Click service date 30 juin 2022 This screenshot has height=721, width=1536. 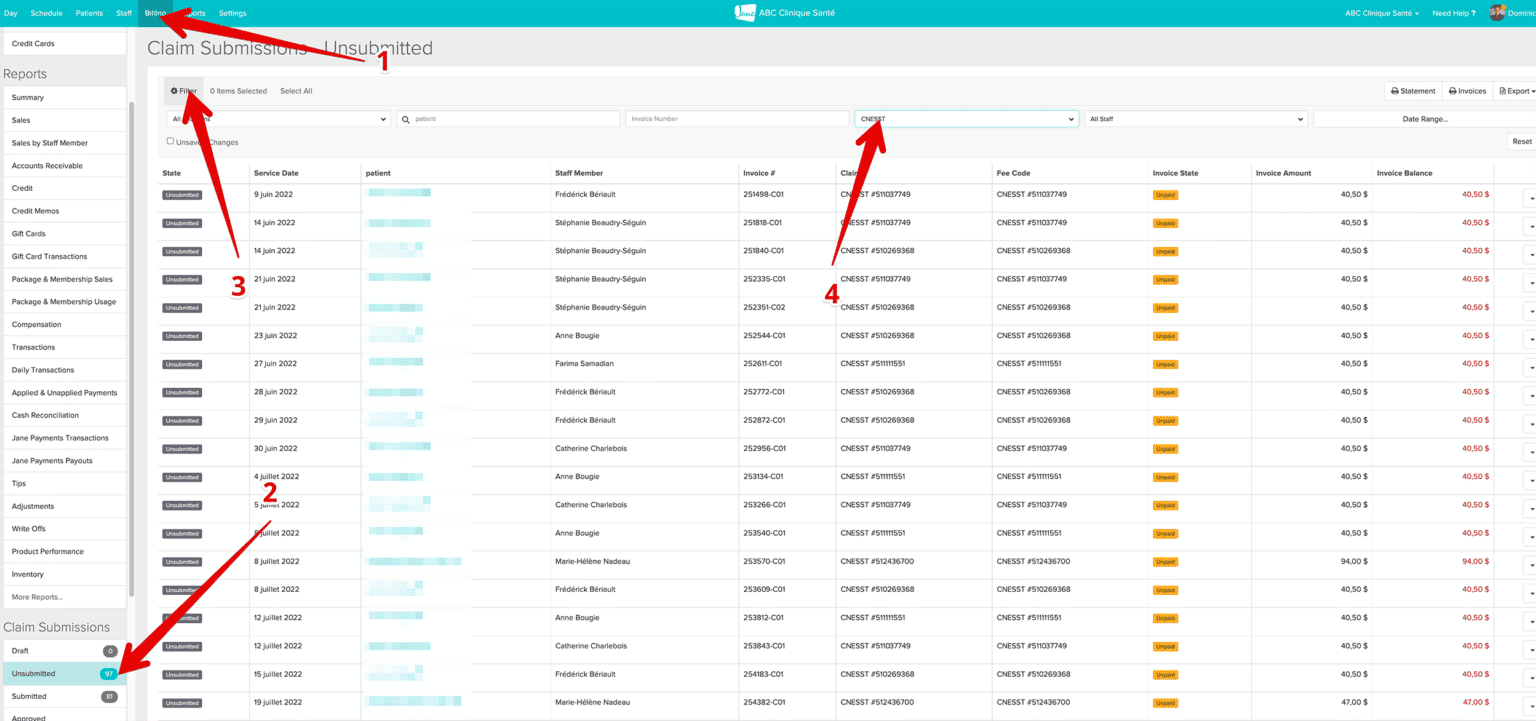276,449
